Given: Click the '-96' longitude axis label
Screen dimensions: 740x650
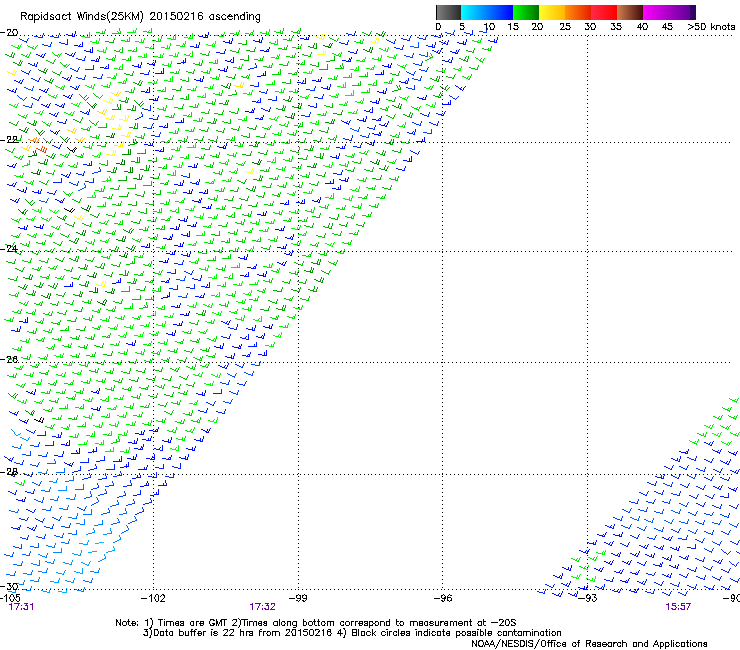Looking at the screenshot, I should point(443,598).
